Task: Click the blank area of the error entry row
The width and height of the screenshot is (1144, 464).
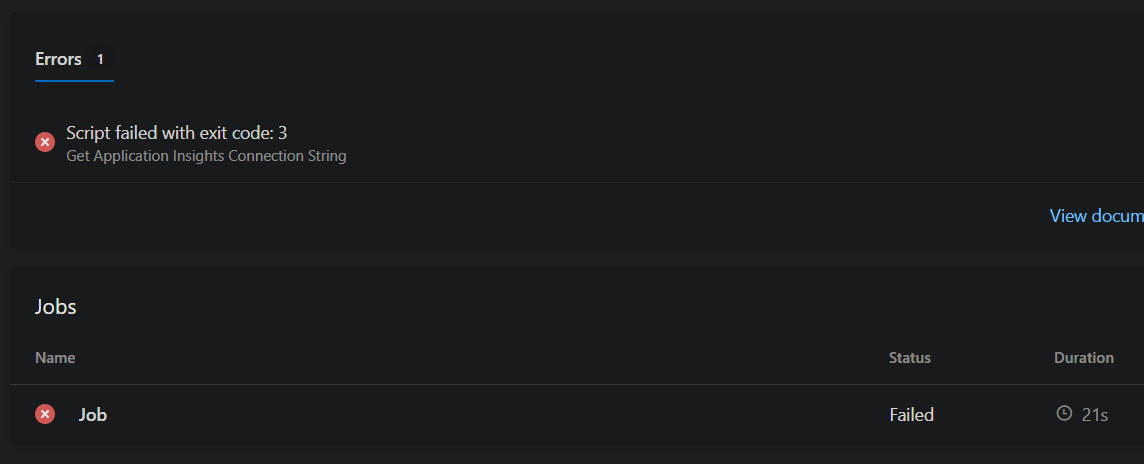Action: click(657, 143)
